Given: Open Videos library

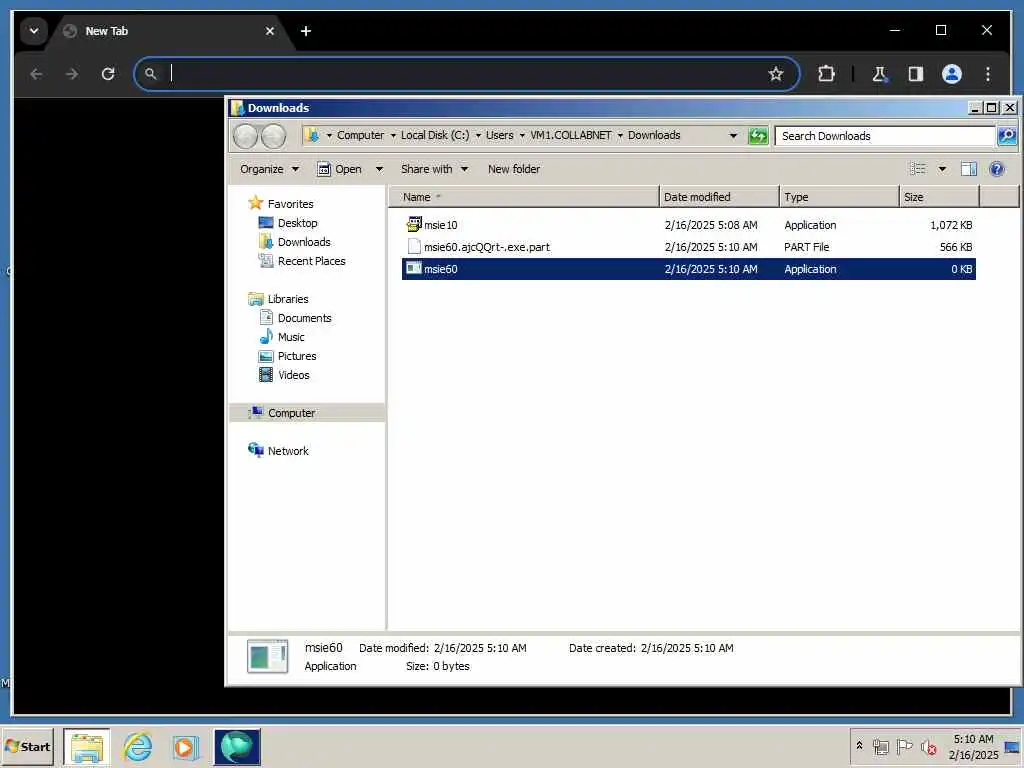Looking at the screenshot, I should 284,375.
